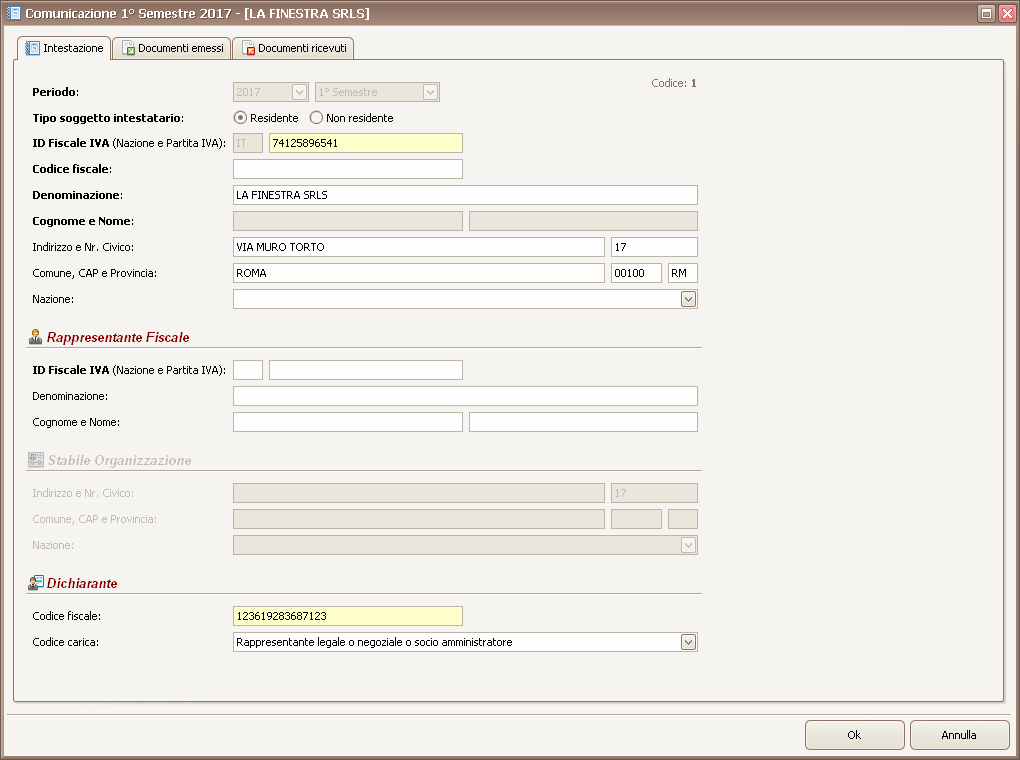The width and height of the screenshot is (1020, 760).
Task: Click the Dichiarante section icon
Action: coord(36,582)
